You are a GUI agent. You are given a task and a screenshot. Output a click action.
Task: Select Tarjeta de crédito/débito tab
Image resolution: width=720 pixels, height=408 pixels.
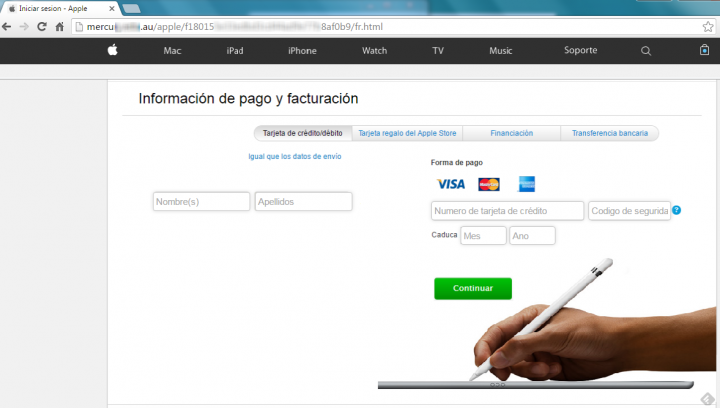[x=303, y=133]
